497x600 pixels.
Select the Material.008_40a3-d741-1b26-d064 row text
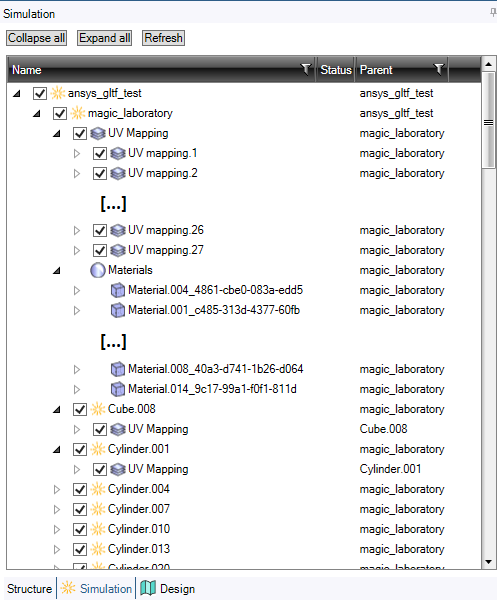pos(216,369)
